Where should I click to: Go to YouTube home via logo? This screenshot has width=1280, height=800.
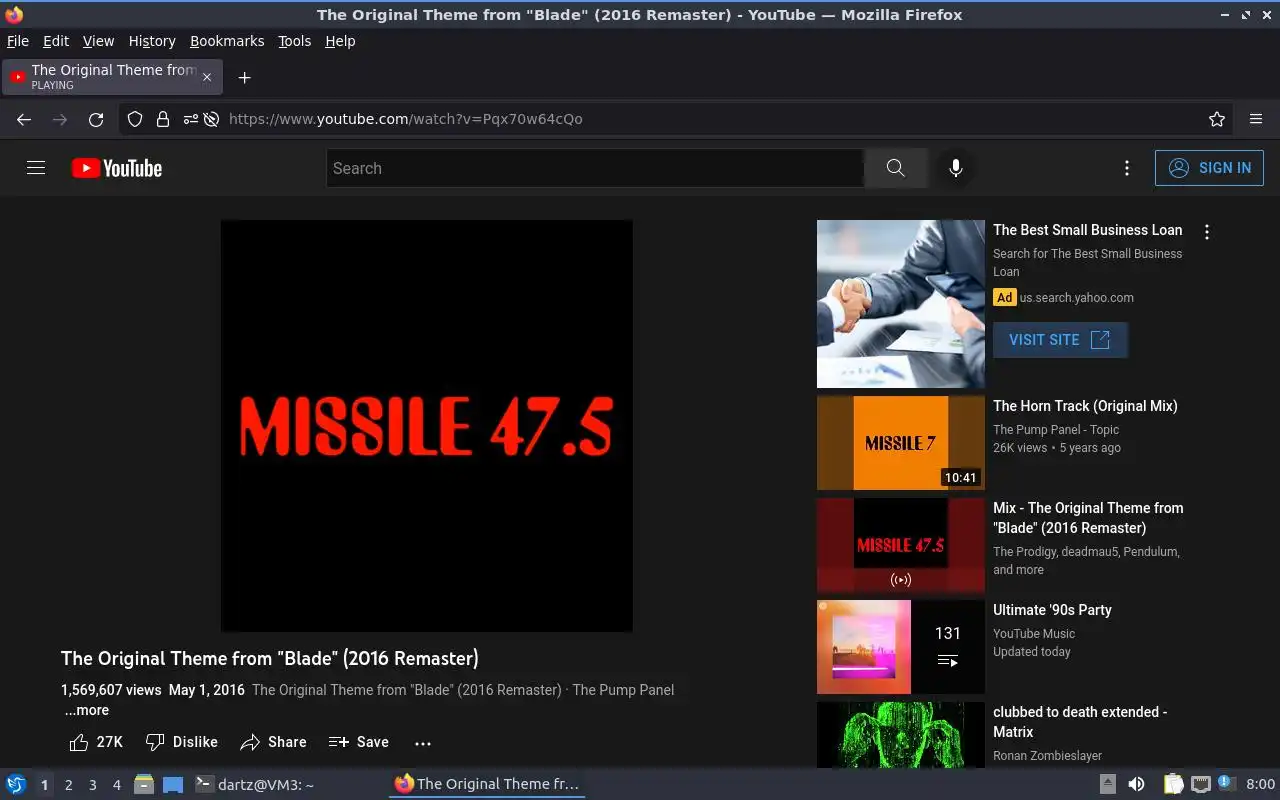(117, 168)
